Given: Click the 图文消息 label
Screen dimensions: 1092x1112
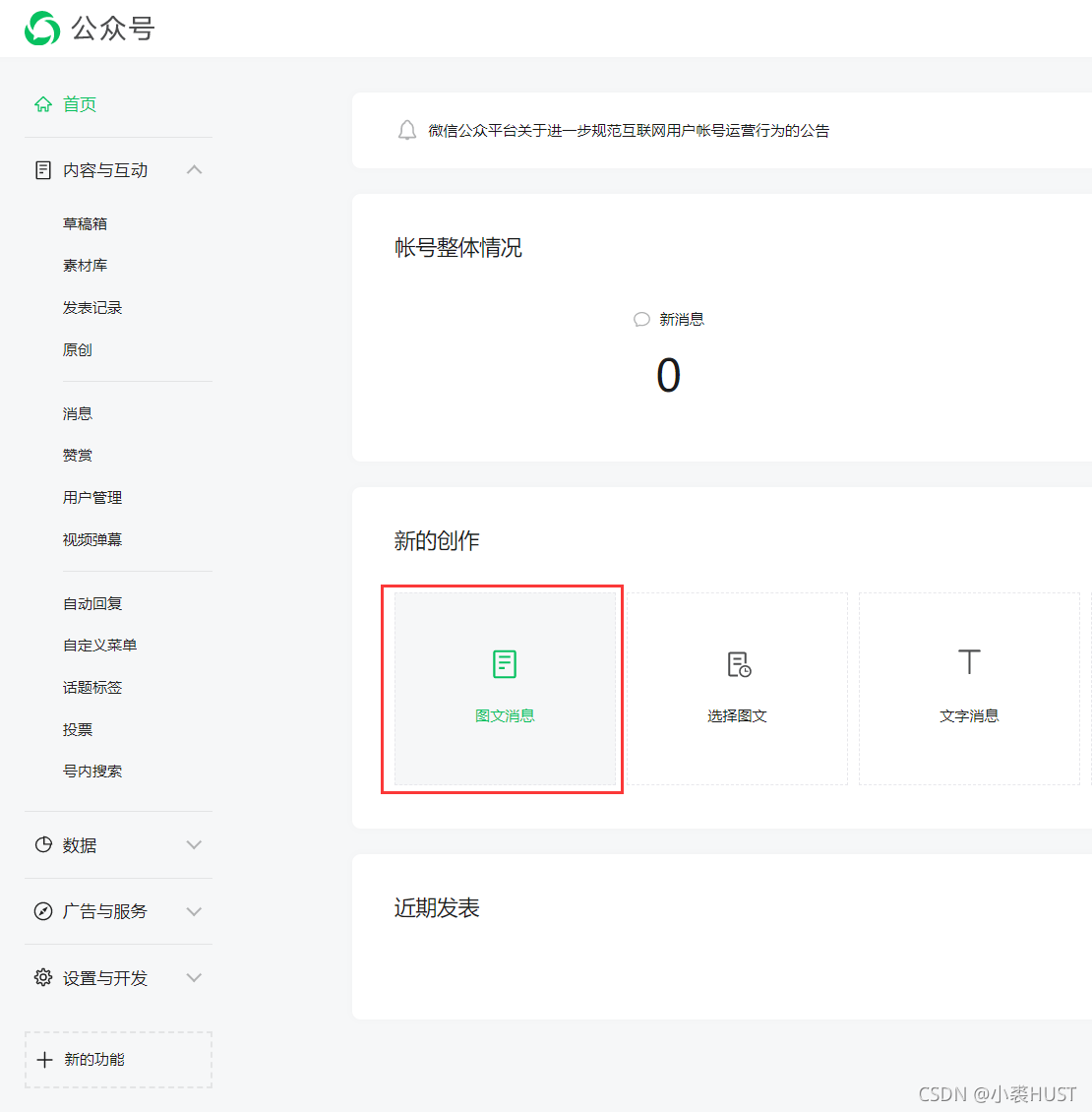Looking at the screenshot, I should pyautogui.click(x=505, y=715).
